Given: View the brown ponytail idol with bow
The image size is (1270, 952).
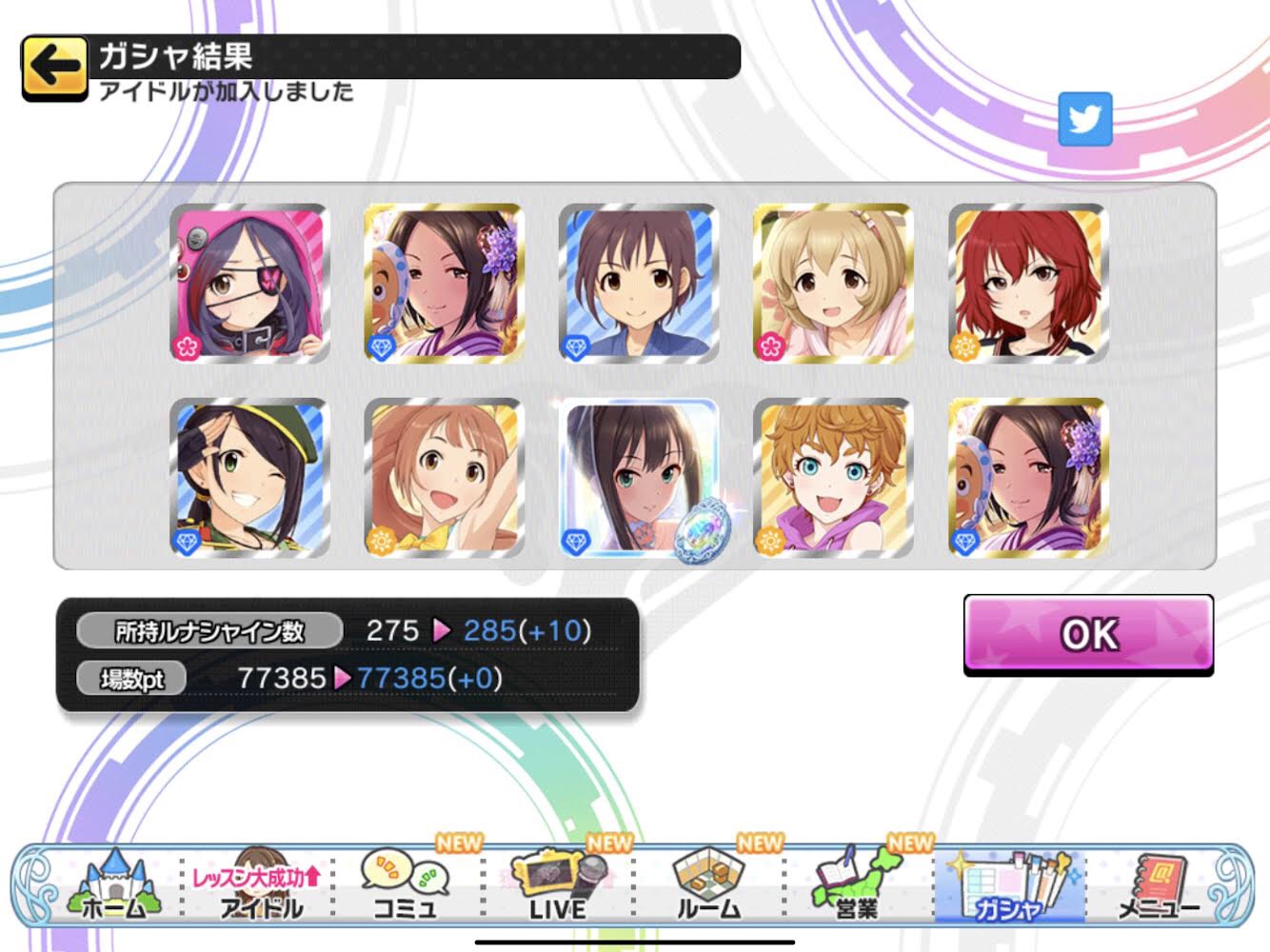Looking at the screenshot, I should 444,478.
